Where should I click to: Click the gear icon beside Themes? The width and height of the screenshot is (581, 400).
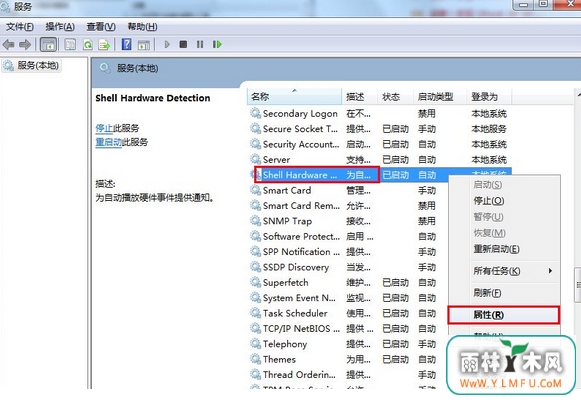coord(255,359)
